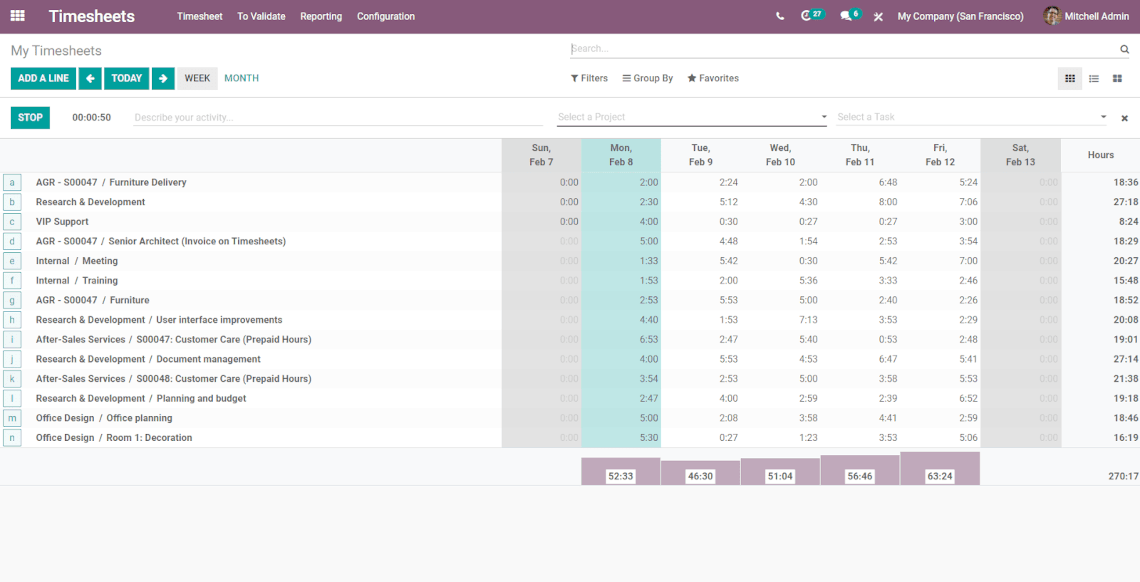Open the Reporting menu
This screenshot has height=582, width=1140.
tap(321, 16)
